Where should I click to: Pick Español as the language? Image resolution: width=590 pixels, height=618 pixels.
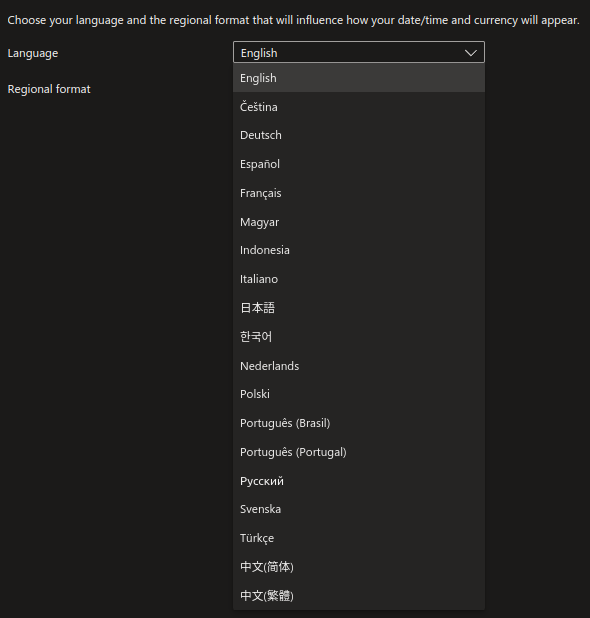click(359, 164)
